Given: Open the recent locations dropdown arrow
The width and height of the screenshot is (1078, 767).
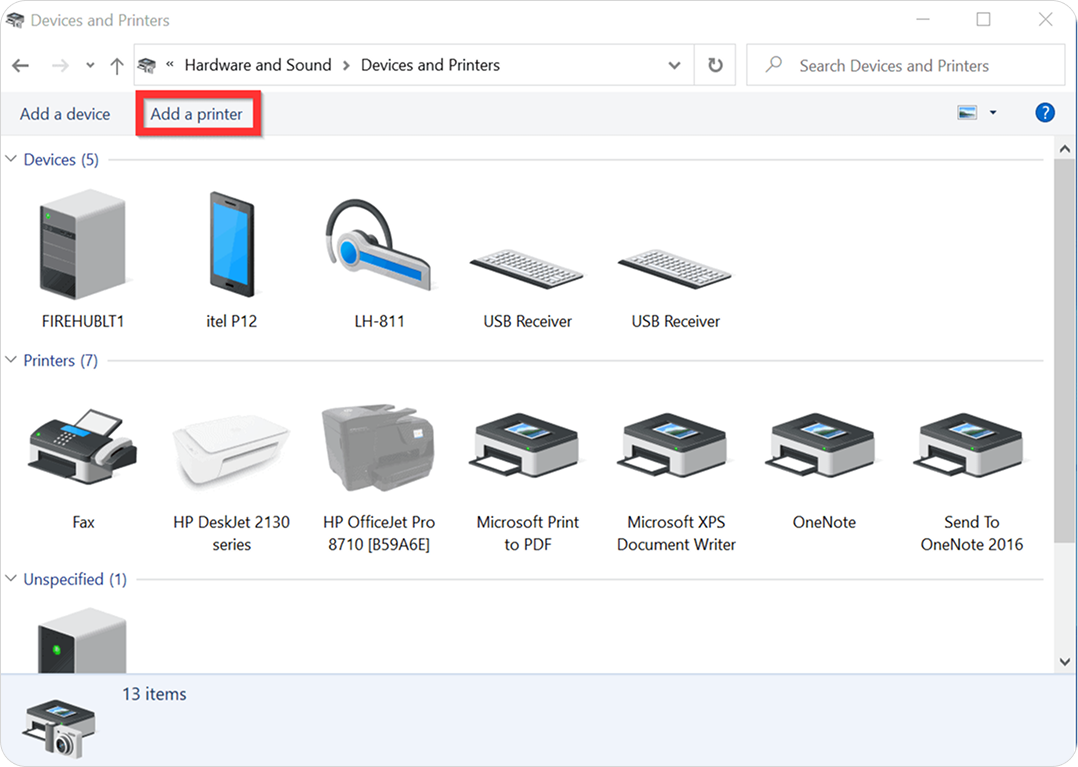Looking at the screenshot, I should pos(90,66).
